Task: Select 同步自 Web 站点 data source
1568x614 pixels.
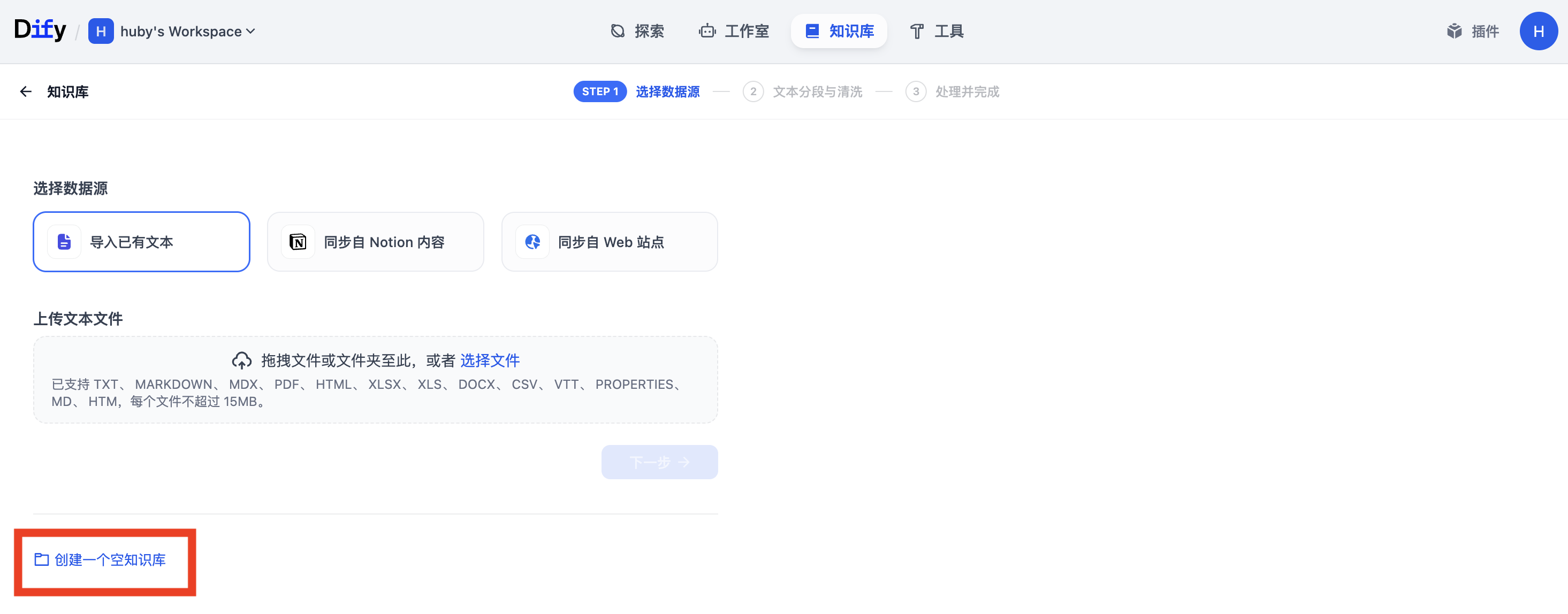Action: (610, 242)
